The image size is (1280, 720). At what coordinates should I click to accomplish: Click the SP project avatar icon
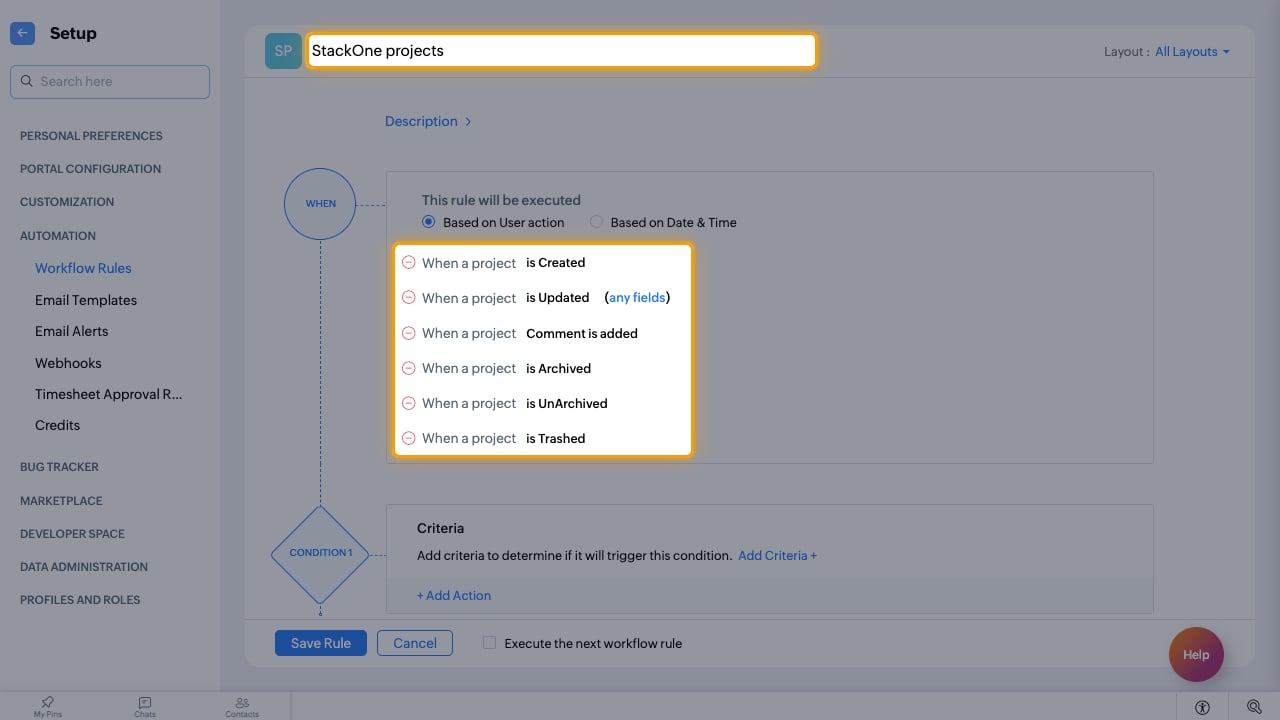[283, 51]
